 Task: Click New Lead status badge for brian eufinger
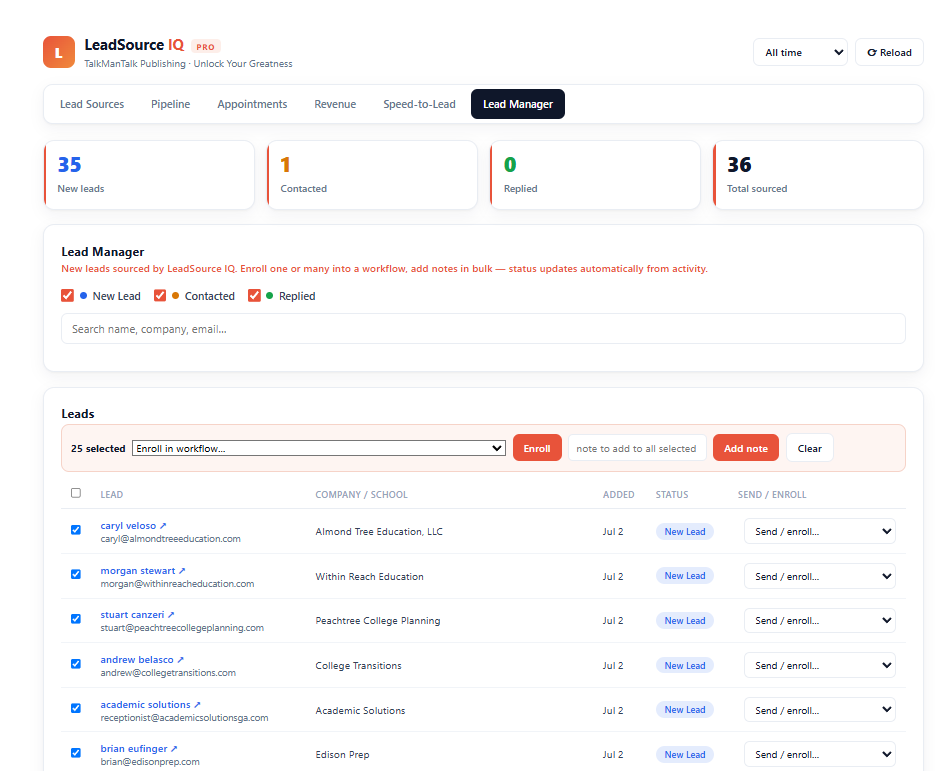[685, 755]
